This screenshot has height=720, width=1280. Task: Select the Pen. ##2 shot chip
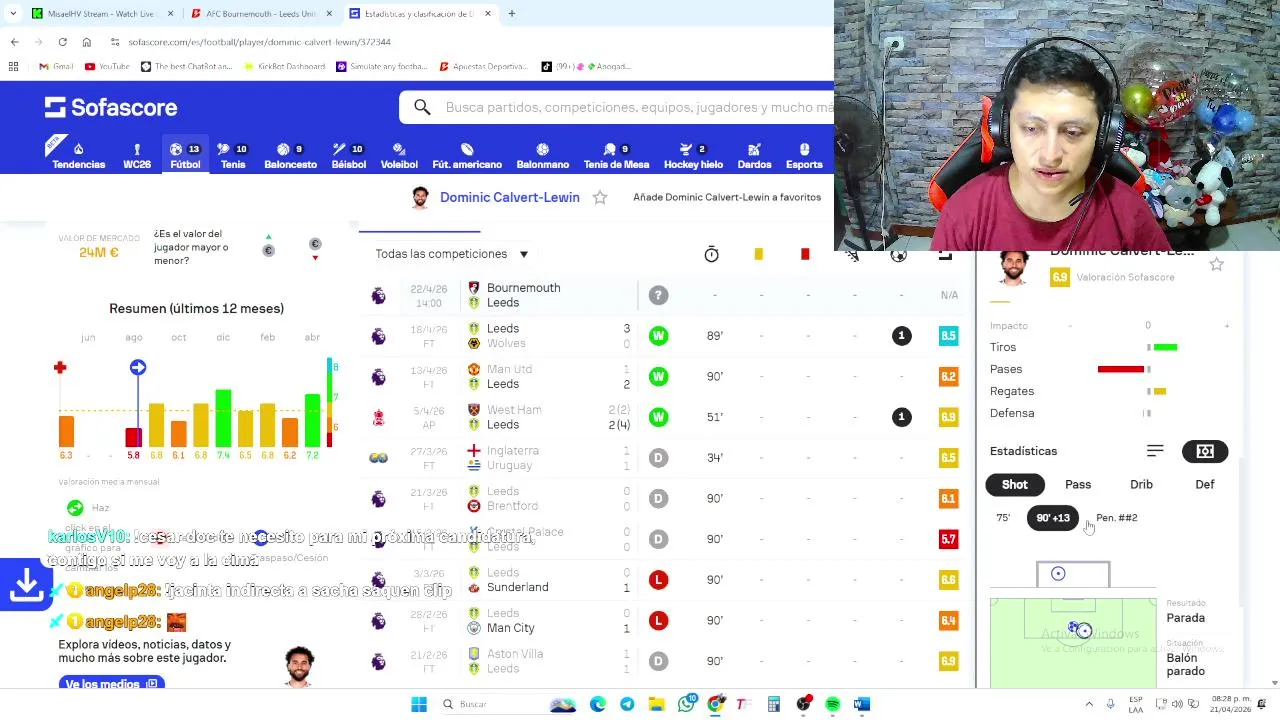point(1117,518)
